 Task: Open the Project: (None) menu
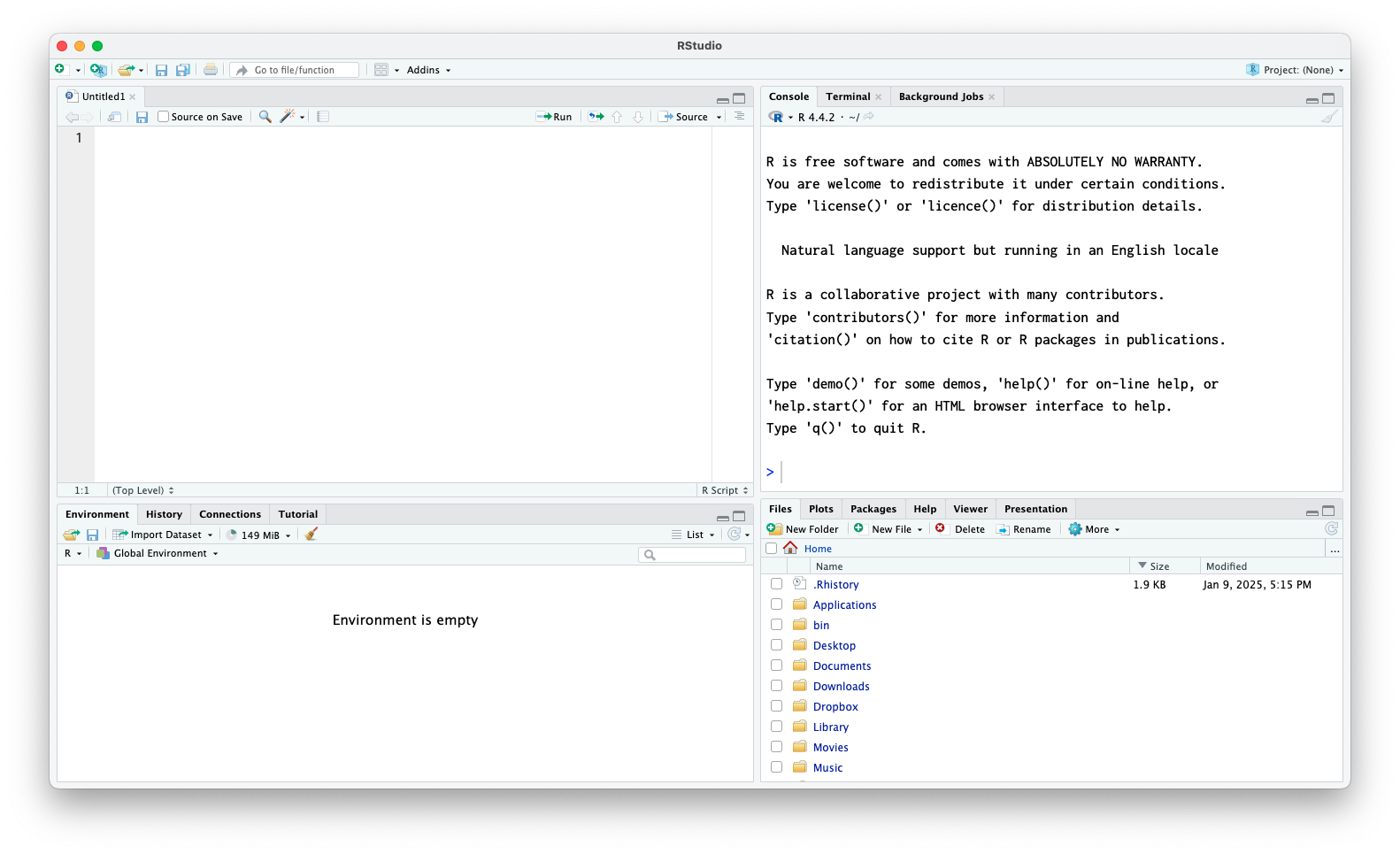pos(1296,70)
